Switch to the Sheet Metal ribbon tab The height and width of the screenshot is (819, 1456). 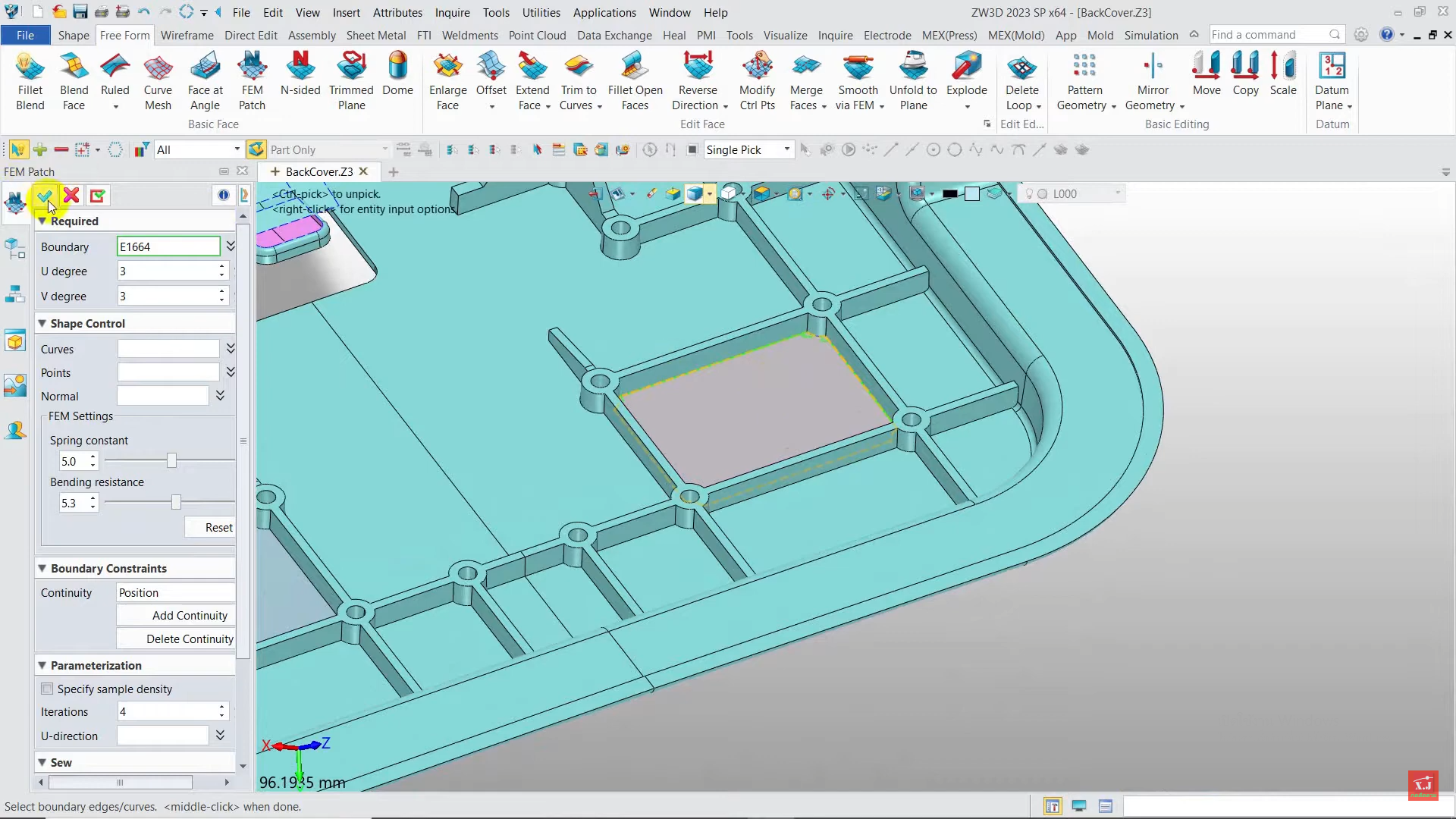point(375,35)
